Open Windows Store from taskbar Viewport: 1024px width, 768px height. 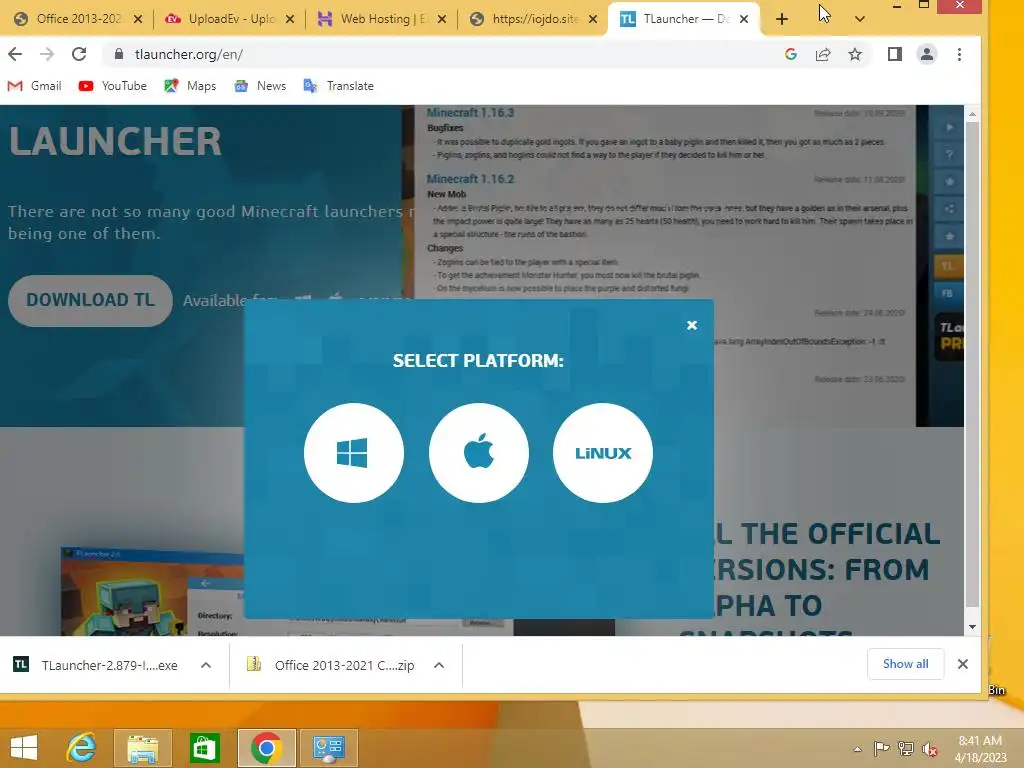pos(204,748)
